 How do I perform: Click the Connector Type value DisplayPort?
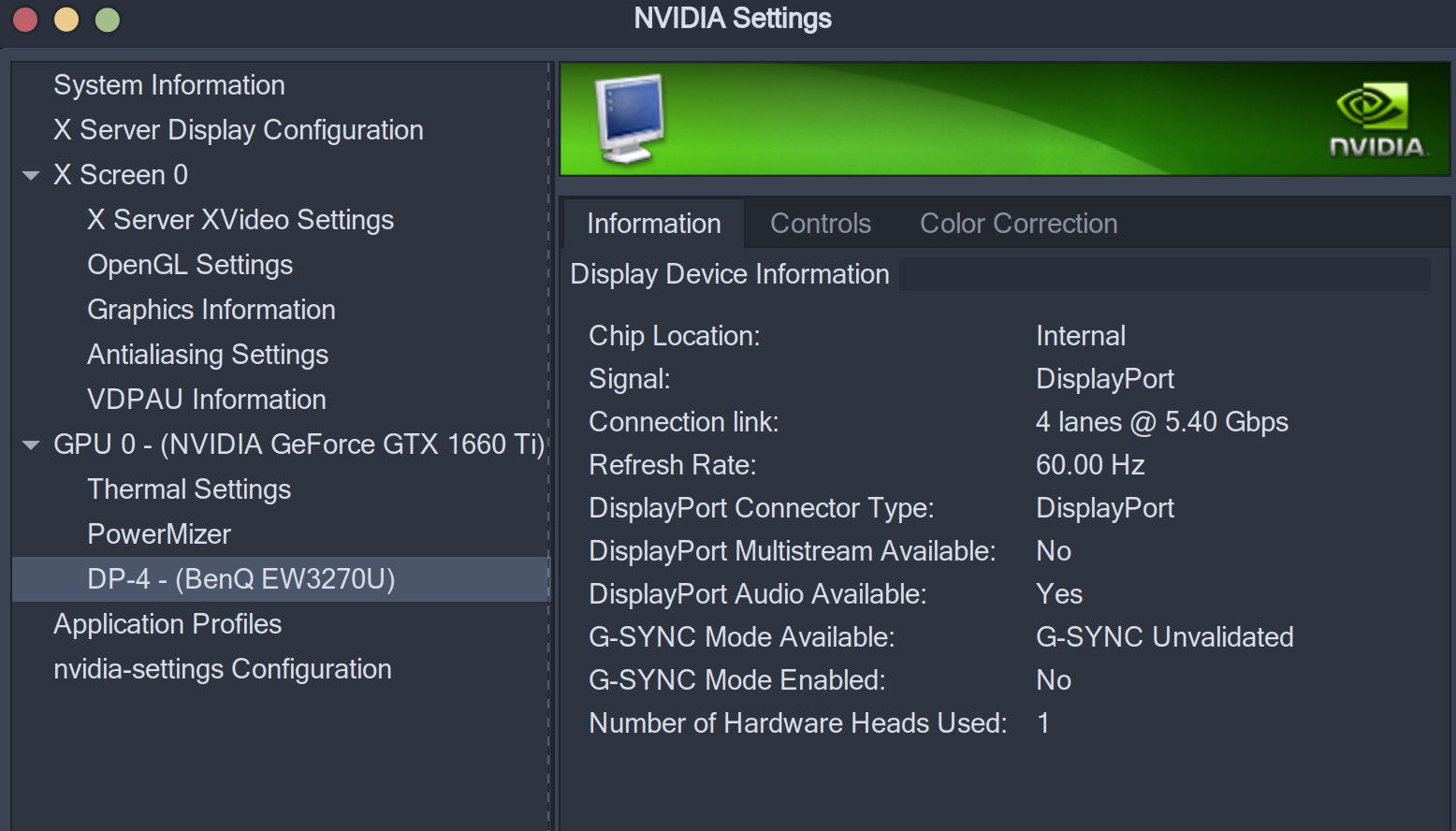coord(1105,508)
